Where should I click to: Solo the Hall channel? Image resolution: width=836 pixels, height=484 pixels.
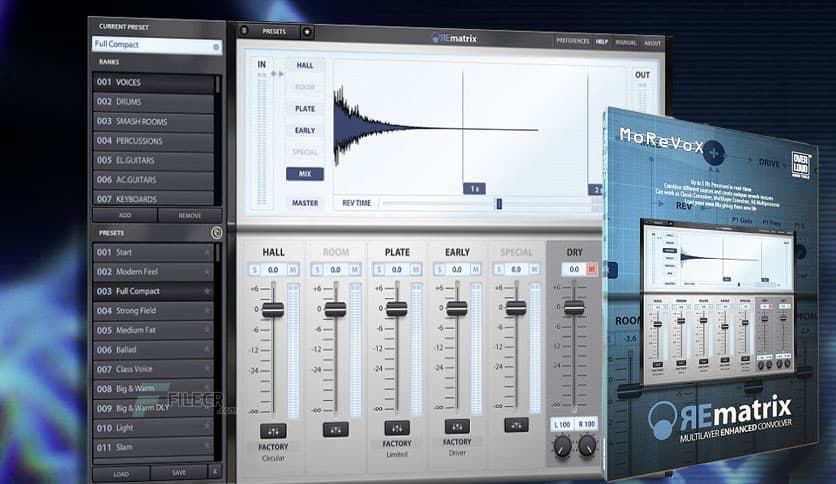tap(254, 270)
